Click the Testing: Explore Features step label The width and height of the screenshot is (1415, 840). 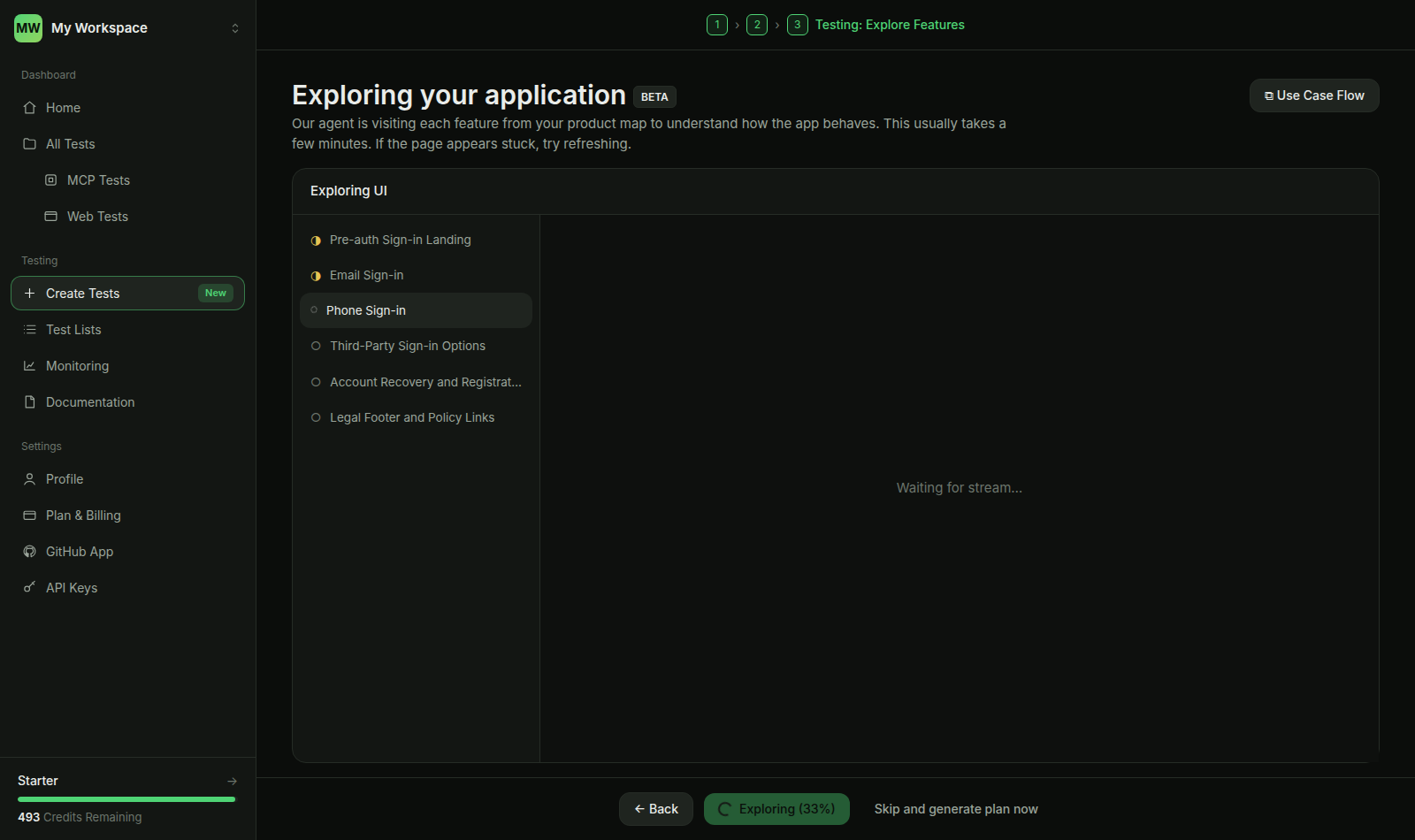point(890,25)
